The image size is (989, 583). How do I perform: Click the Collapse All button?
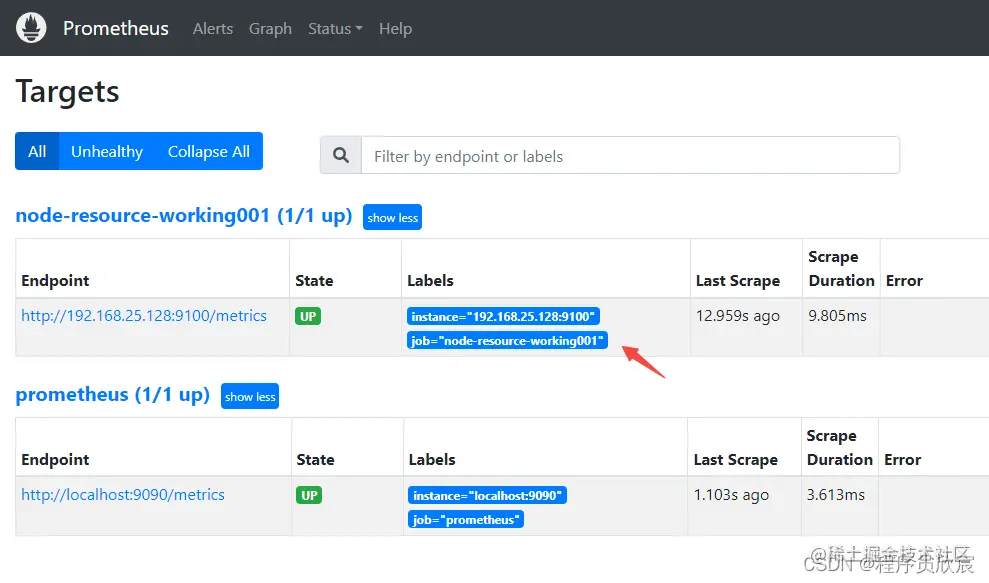point(209,151)
